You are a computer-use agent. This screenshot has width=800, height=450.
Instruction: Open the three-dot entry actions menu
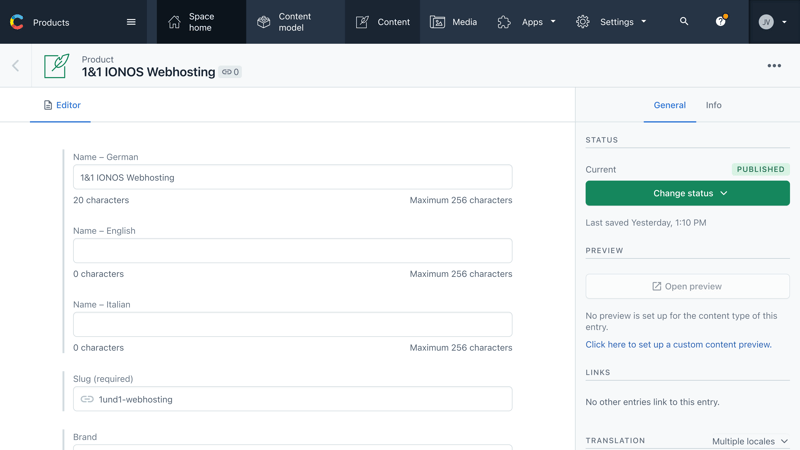(x=774, y=66)
